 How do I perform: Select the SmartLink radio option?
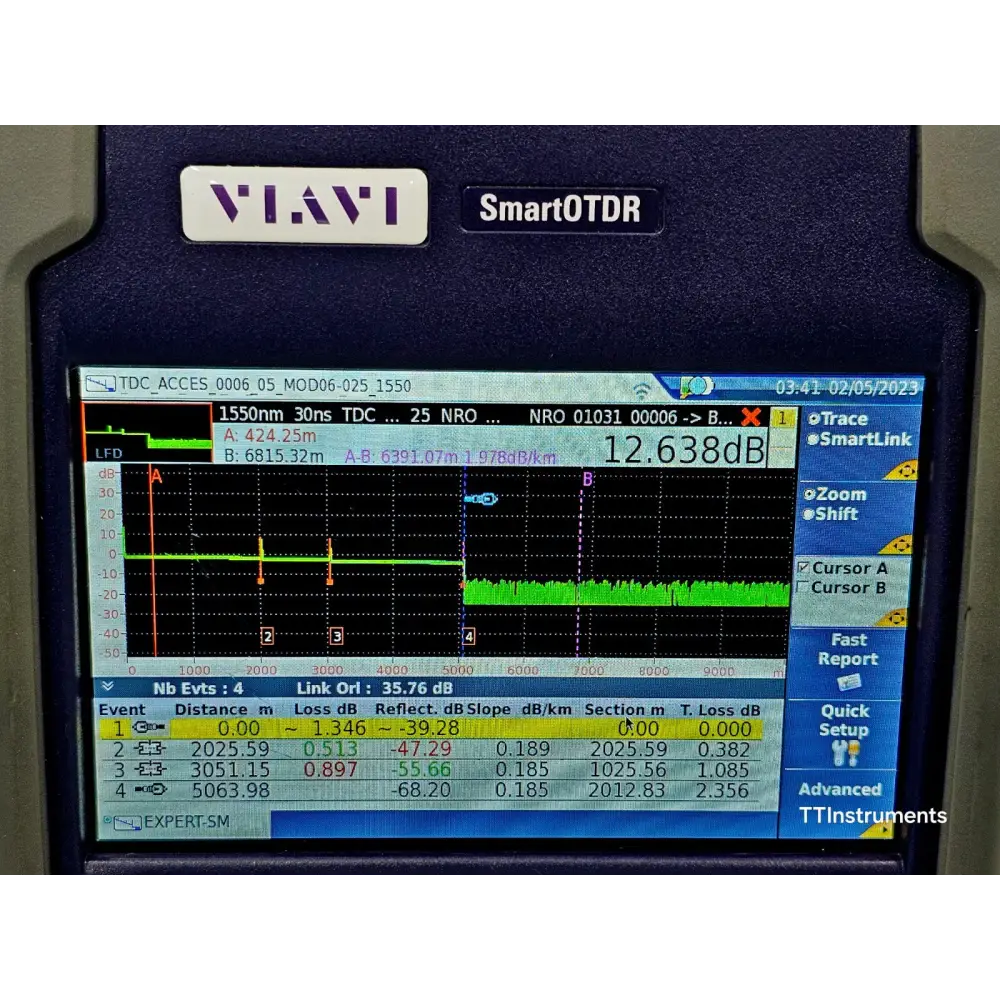click(858, 439)
